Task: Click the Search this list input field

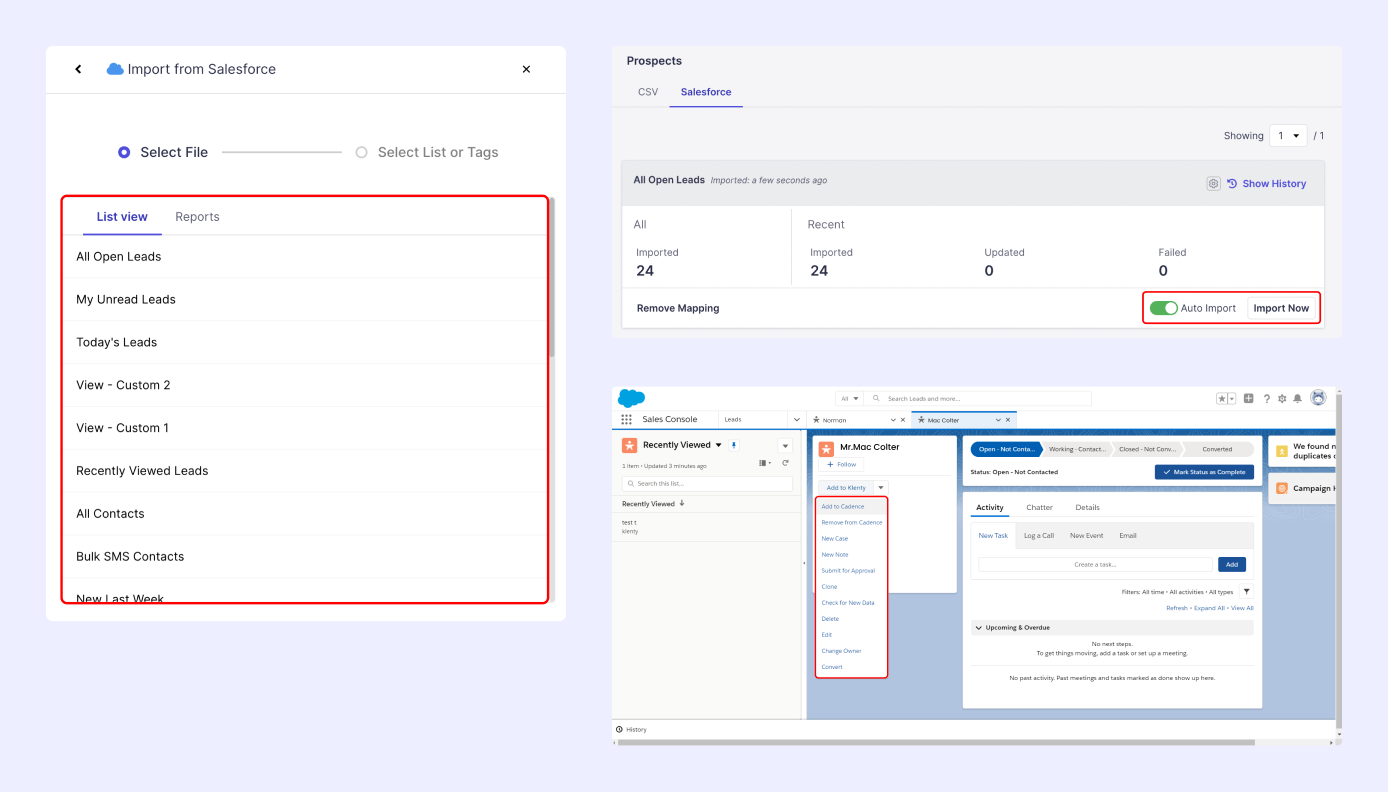Action: click(x=707, y=482)
